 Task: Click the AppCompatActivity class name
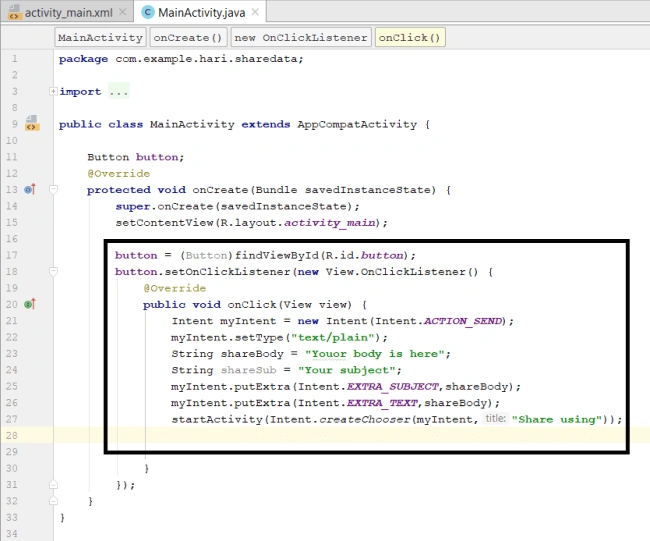357,124
